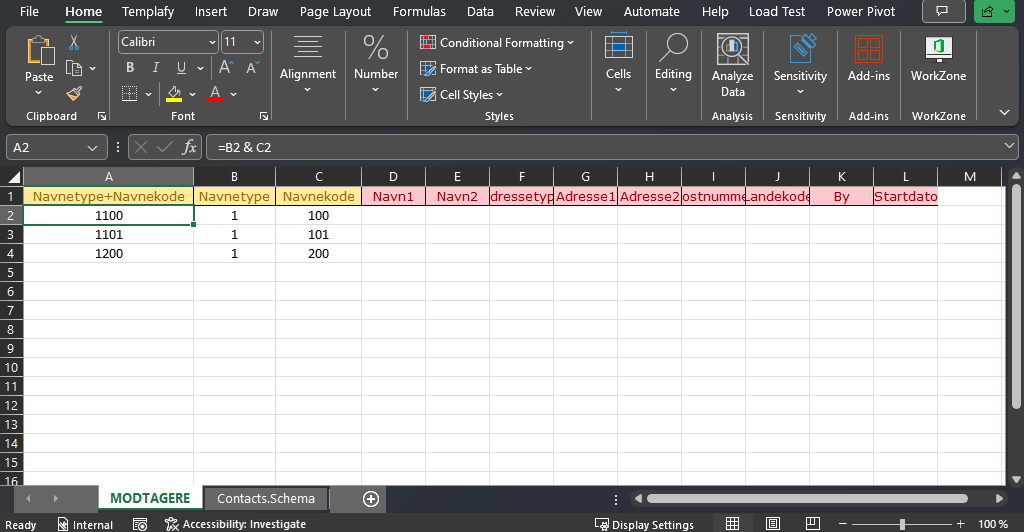Open the Name Box dropdown arrow
Viewport: 1024px width, 532px height.
[x=93, y=147]
